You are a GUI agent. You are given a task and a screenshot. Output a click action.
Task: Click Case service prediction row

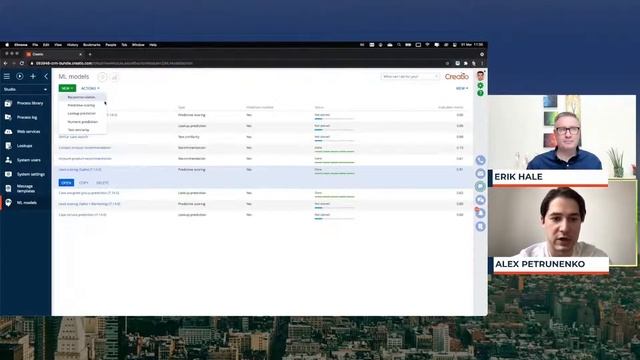pos(261,215)
